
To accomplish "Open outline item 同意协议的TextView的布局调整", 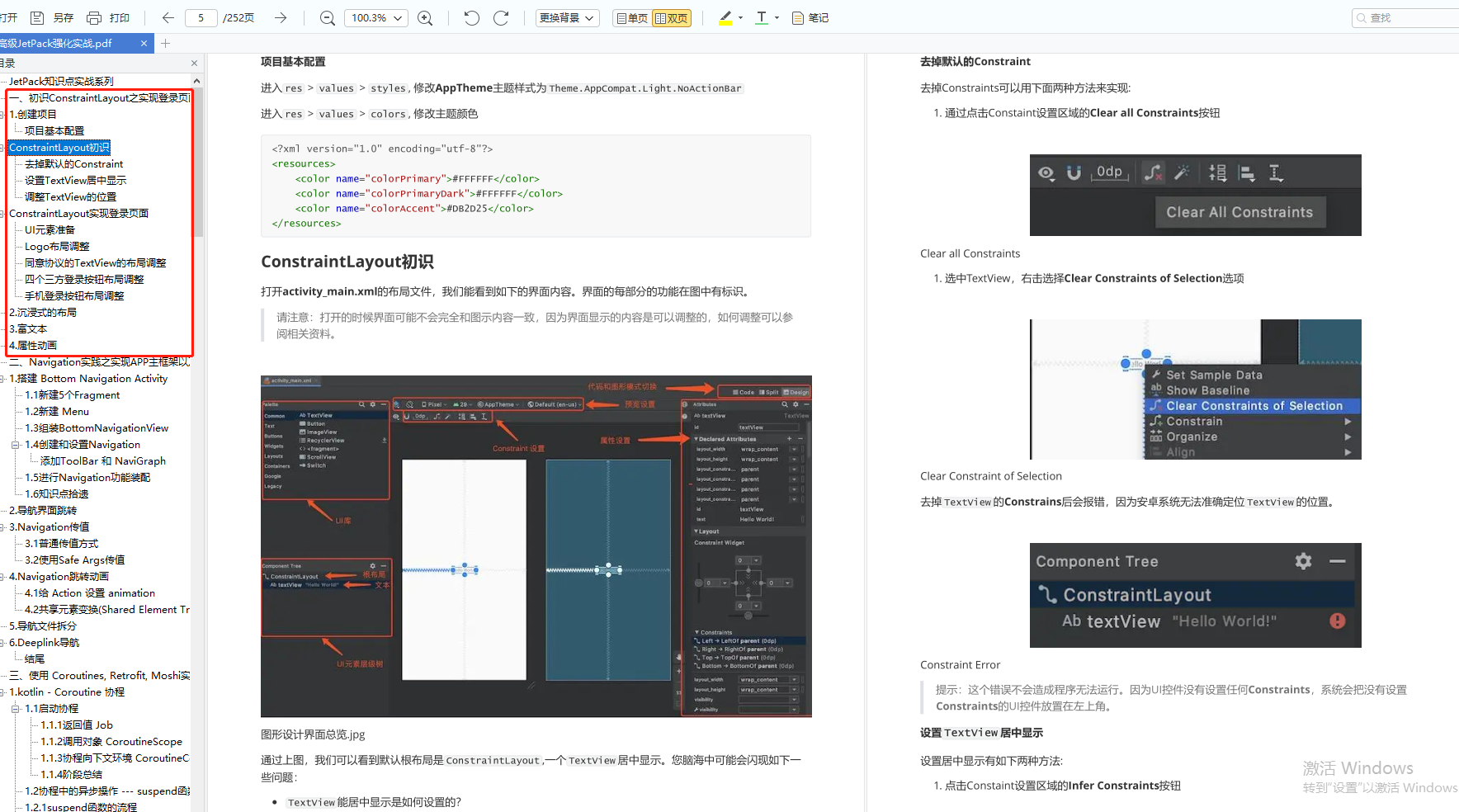I will tap(95, 262).
